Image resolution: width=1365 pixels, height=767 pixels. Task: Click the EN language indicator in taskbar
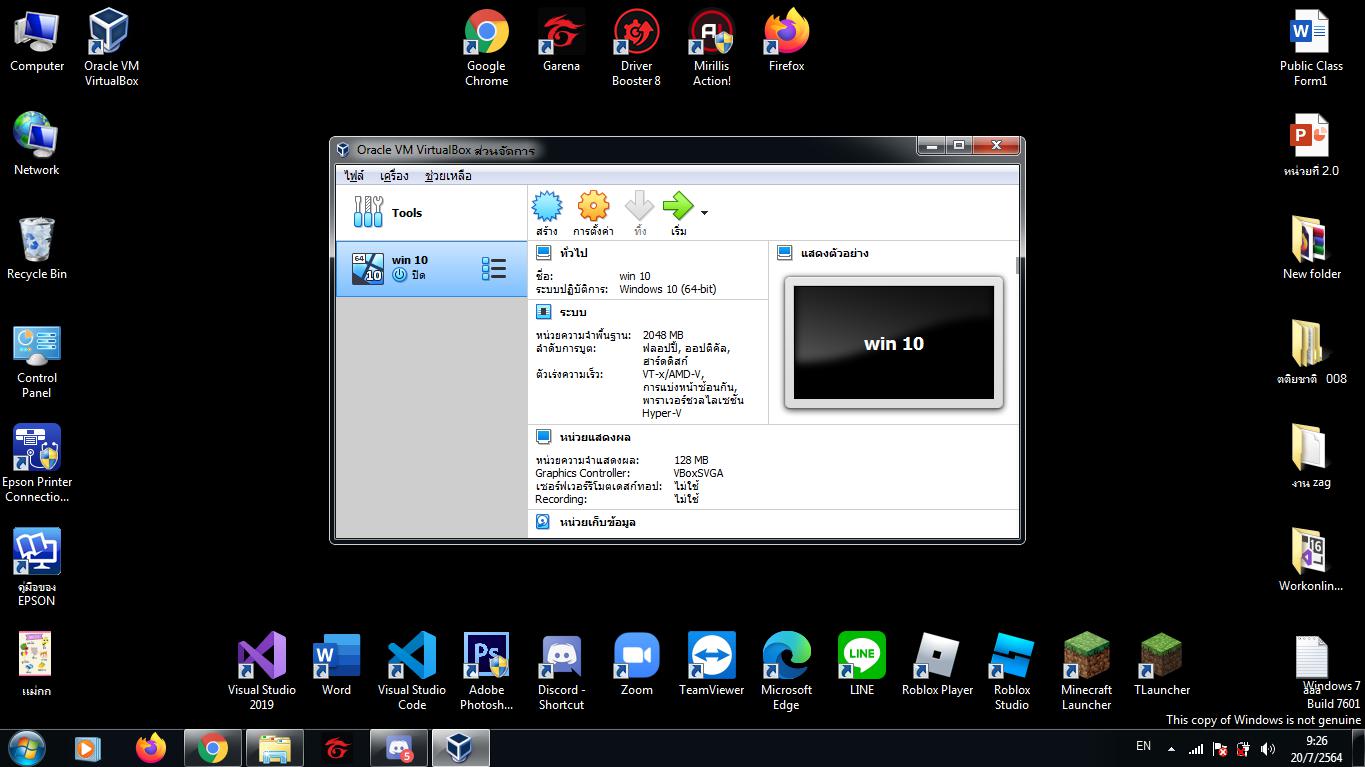1143,746
